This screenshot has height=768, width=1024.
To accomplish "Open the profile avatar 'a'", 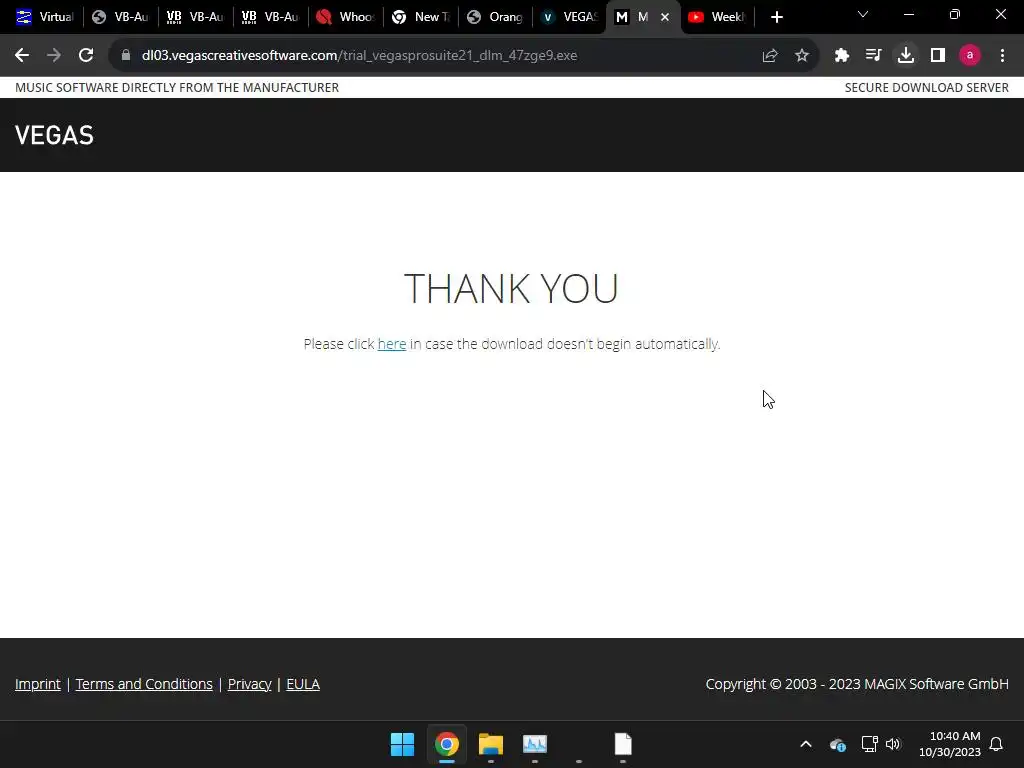I will coord(970,56).
